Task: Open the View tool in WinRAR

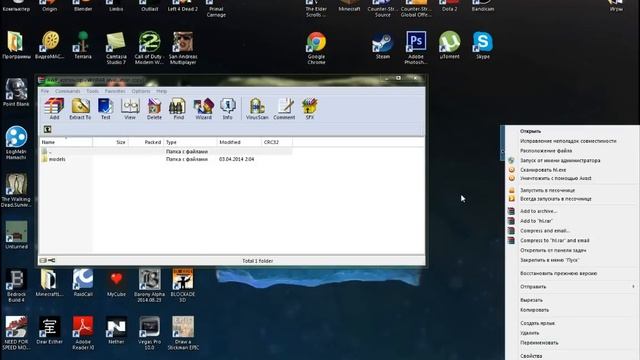Action: coord(130,109)
